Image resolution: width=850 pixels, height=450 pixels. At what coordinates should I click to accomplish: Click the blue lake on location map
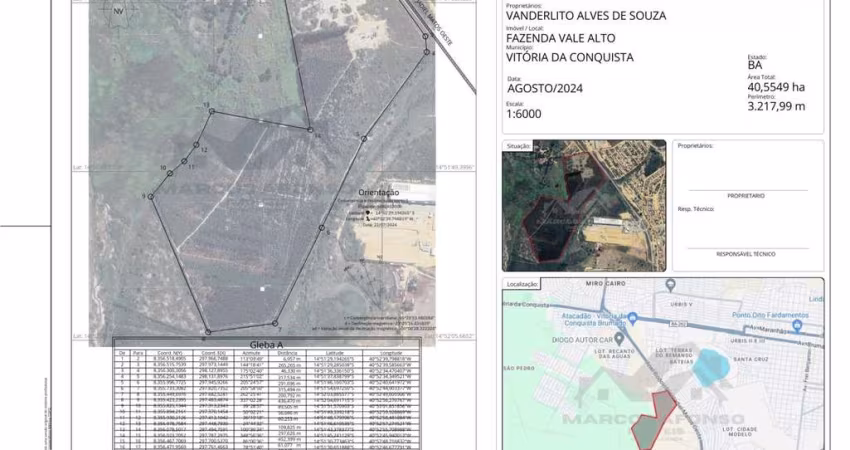click(x=711, y=368)
